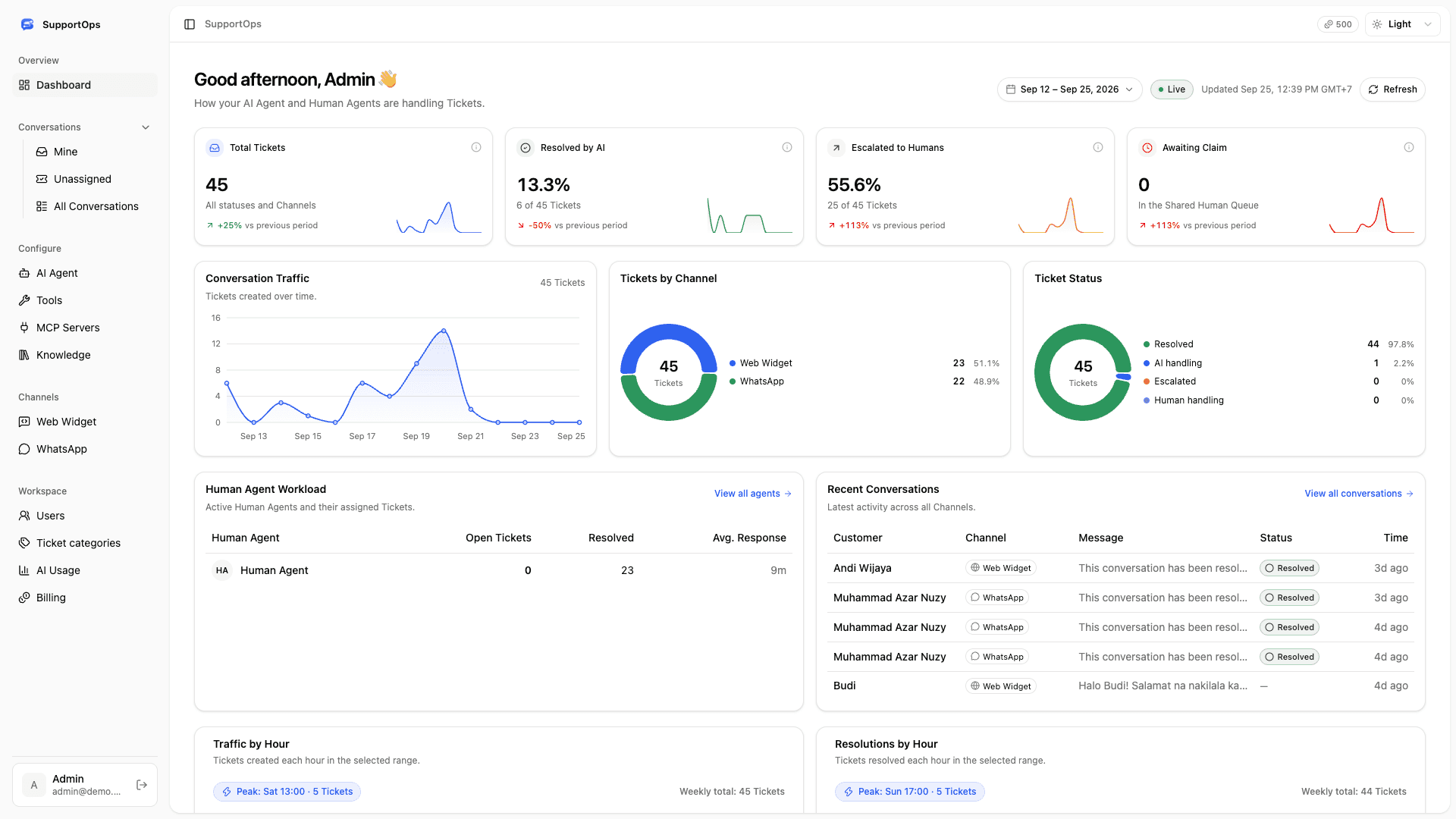Click the Peak: Sun 17:00 · 5 Tickets badge
Viewport: 1456px width, 819px height.
909,792
